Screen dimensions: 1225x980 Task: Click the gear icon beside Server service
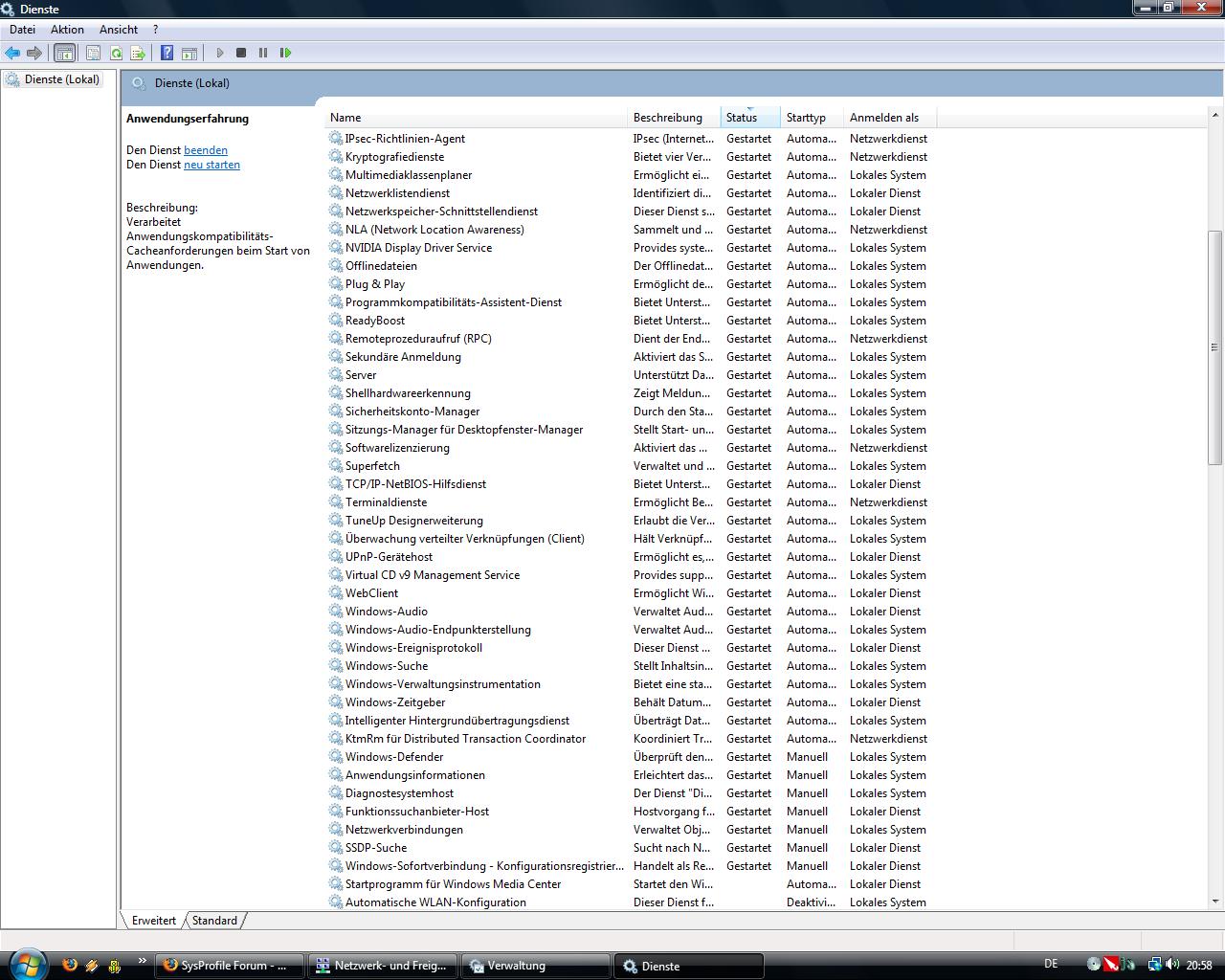tap(336, 374)
